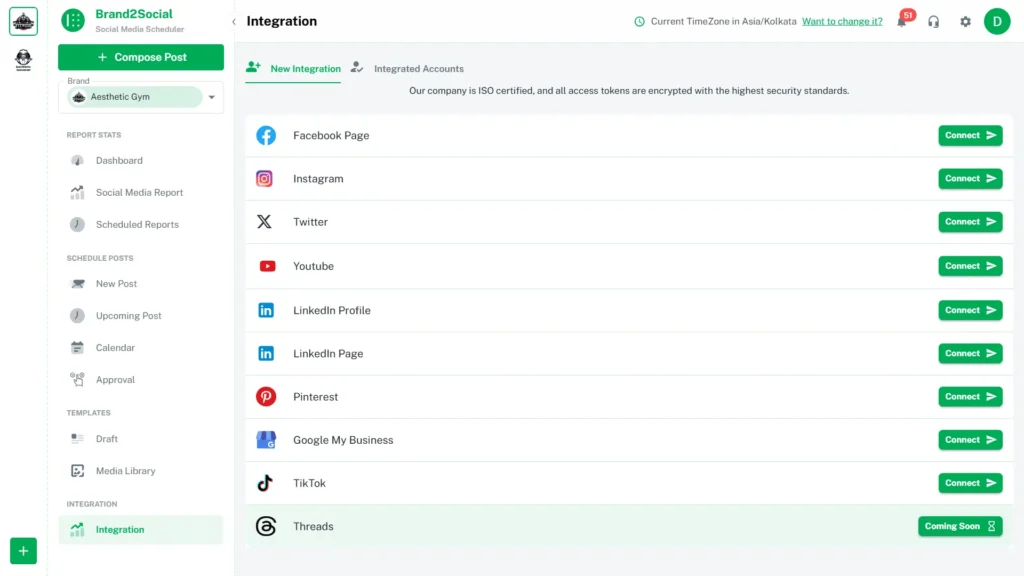The image size is (1024, 576).
Task: Click the LinkedIn Profile logo icon
Action: point(266,310)
